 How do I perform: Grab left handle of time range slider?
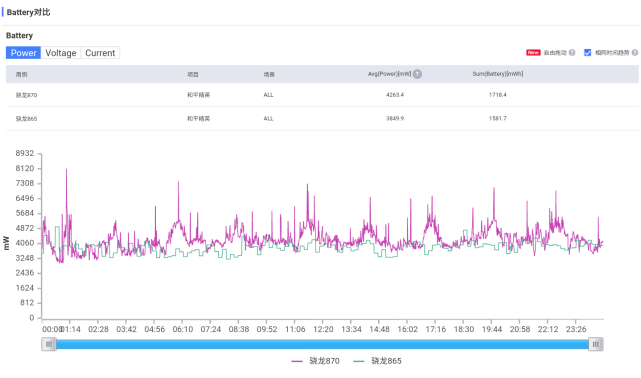tap(49, 344)
